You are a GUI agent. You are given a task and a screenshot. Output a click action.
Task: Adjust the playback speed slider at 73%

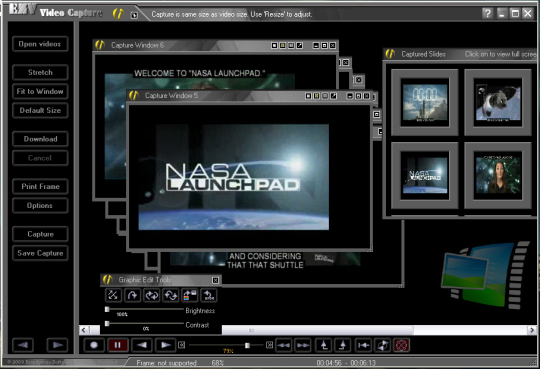click(x=247, y=345)
